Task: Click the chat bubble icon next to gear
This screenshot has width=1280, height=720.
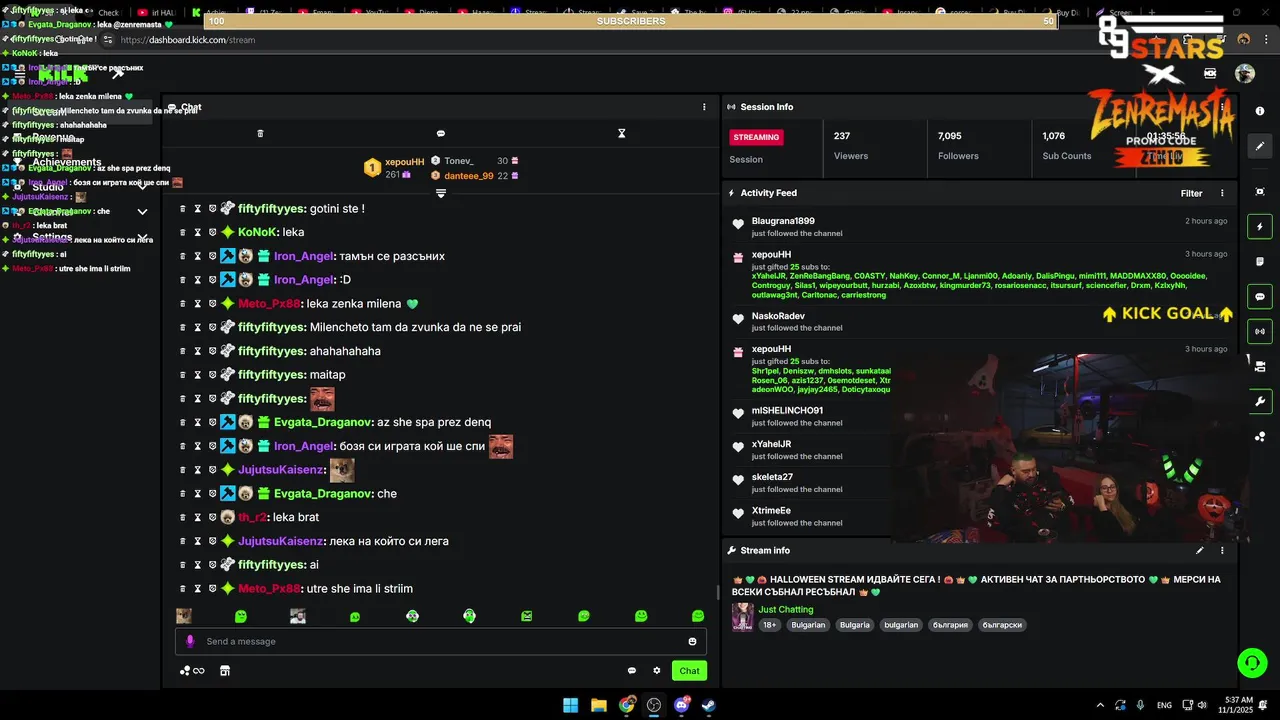Action: [632, 671]
